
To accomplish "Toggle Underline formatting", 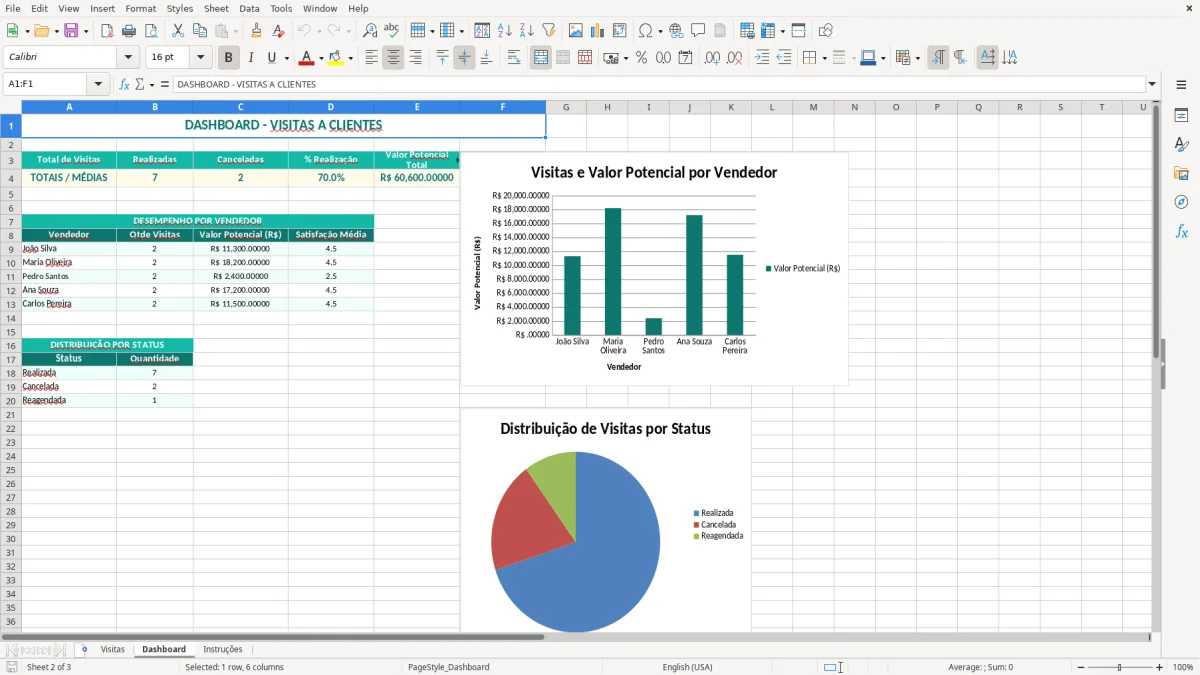I will pyautogui.click(x=271, y=58).
